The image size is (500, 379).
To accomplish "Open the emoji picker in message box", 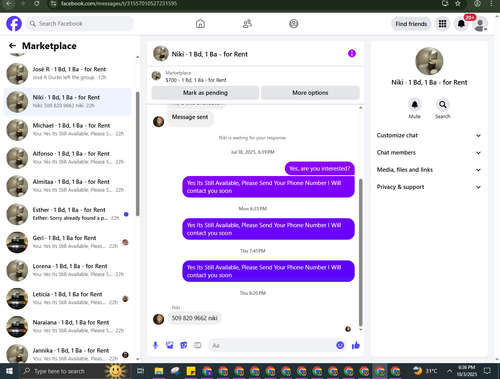I will [340, 345].
